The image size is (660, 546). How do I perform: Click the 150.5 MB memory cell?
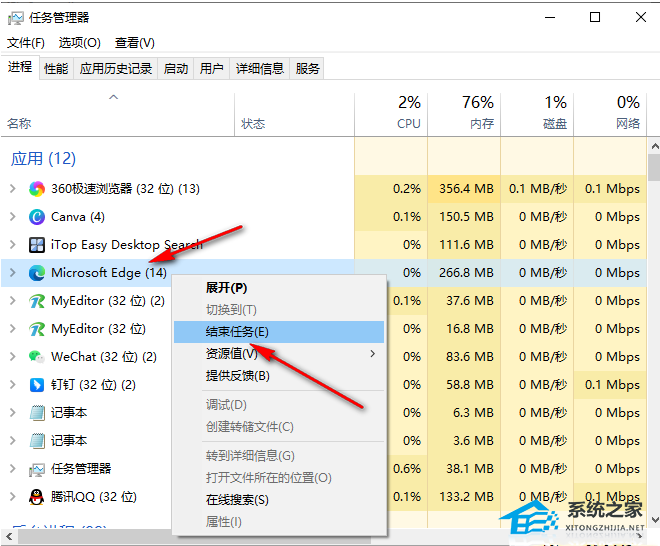pyautogui.click(x=466, y=217)
